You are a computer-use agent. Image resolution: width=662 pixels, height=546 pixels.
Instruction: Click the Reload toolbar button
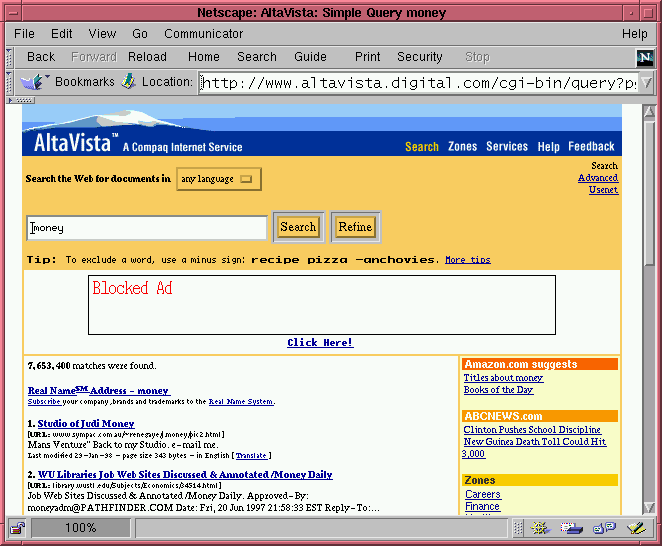[147, 57]
